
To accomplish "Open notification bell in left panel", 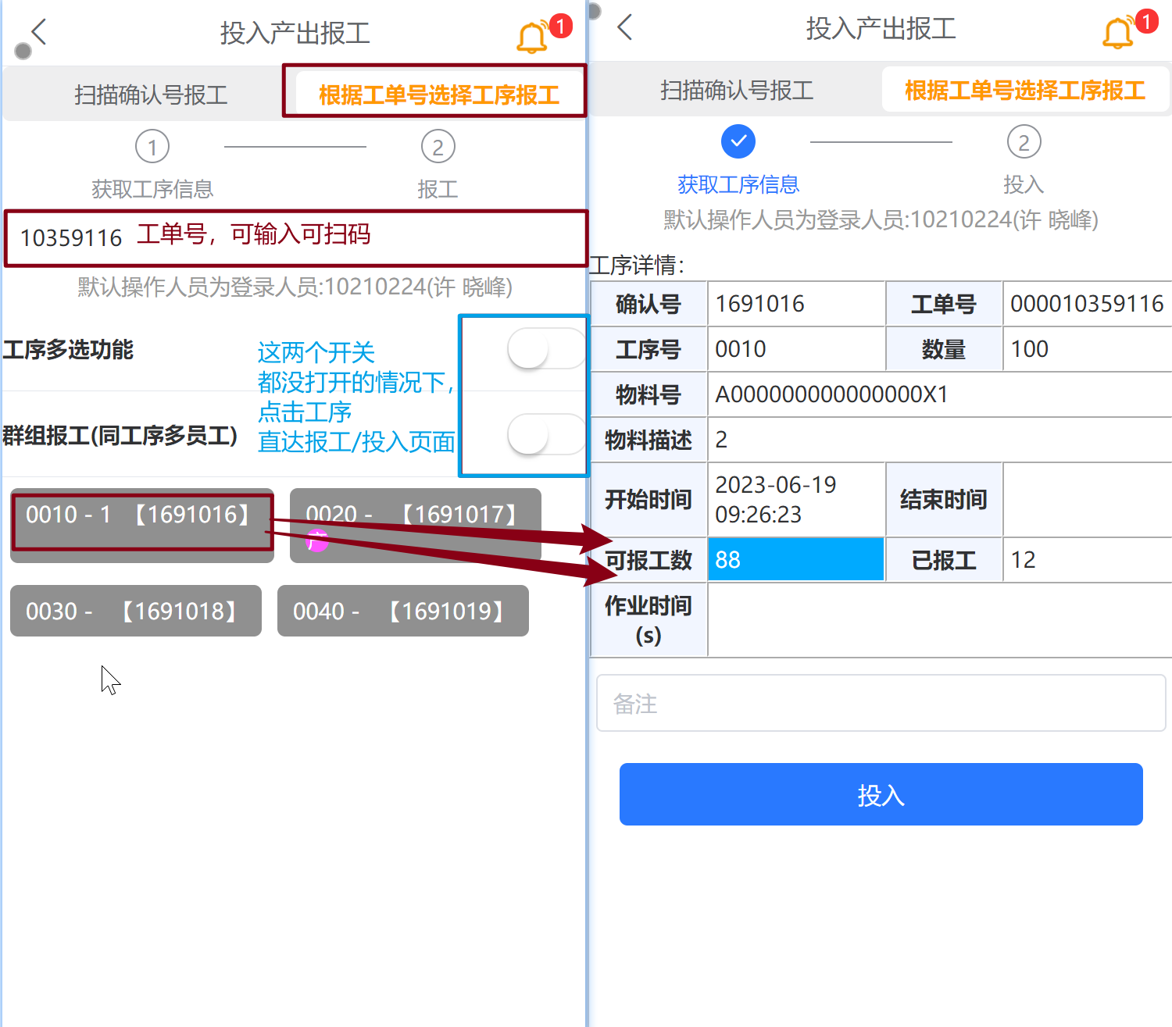I will (533, 37).
